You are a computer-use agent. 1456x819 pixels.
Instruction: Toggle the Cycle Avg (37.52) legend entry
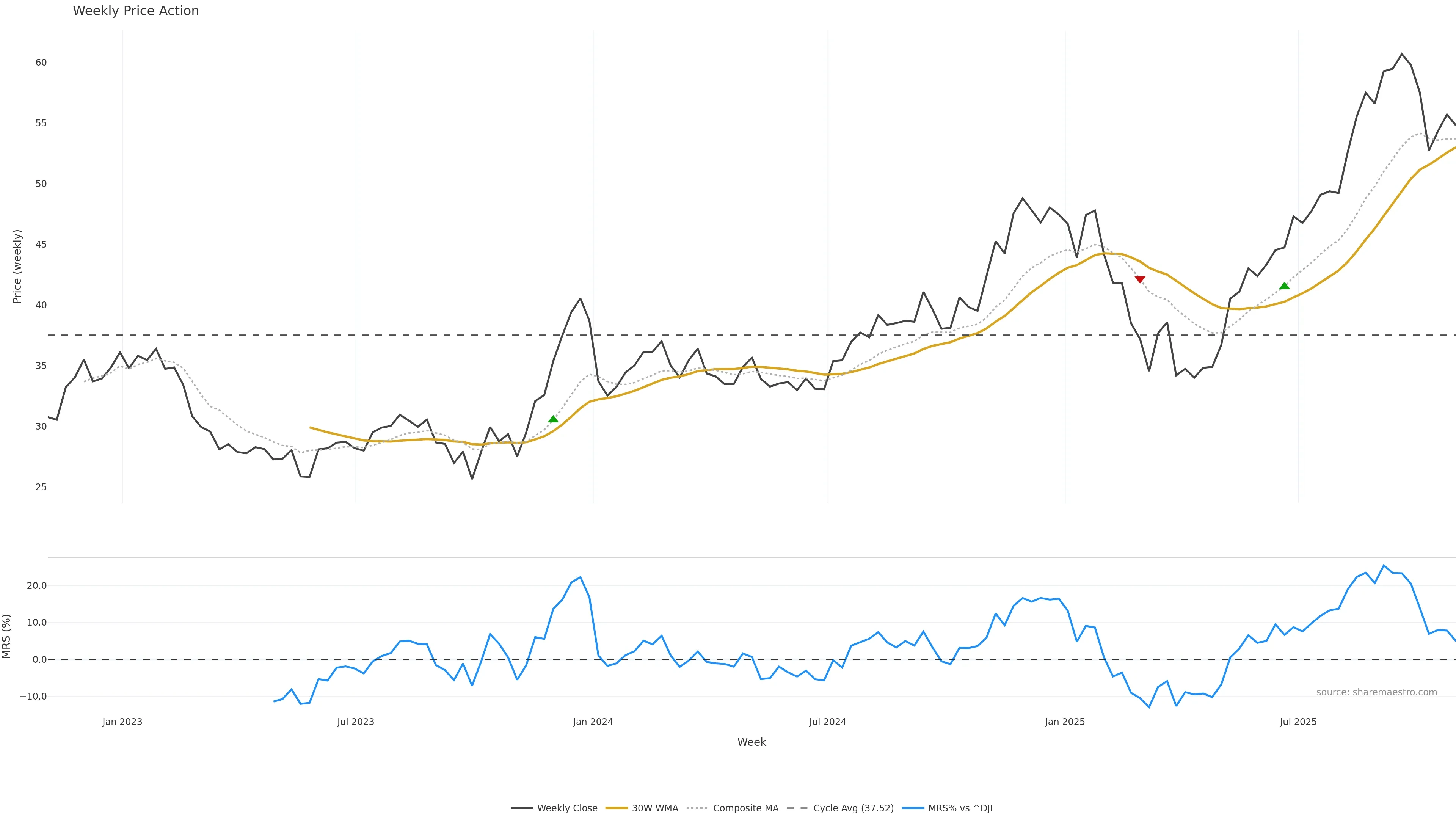[x=853, y=808]
